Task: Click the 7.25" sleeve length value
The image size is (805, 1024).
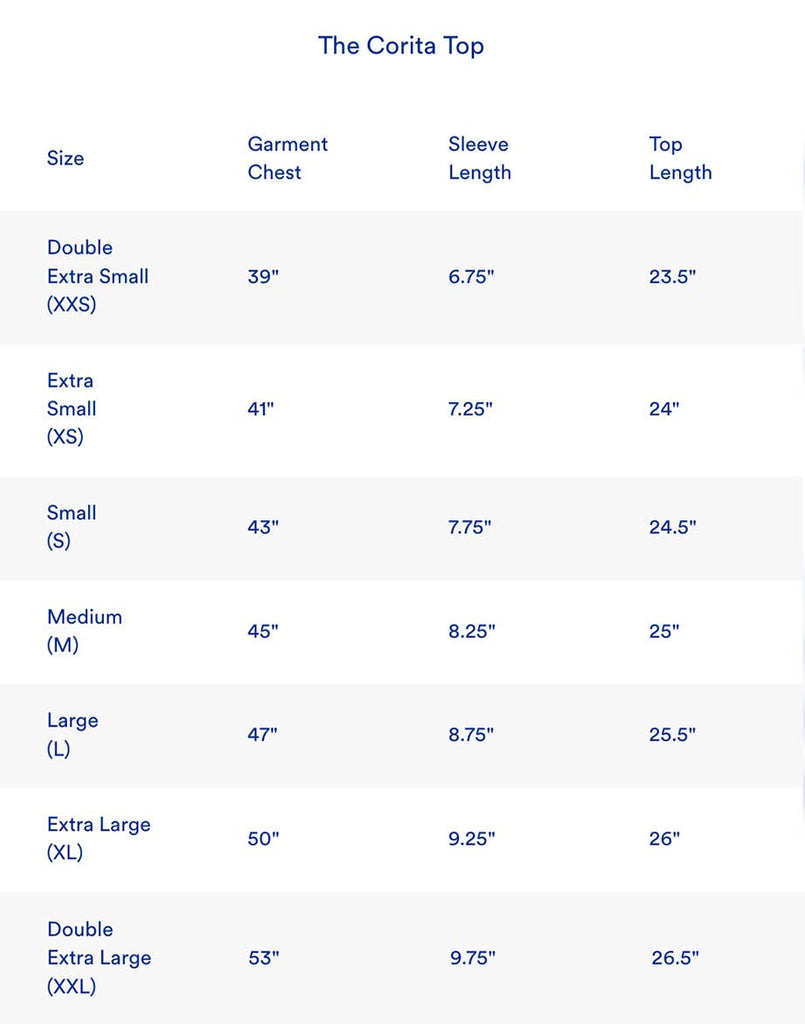Action: [x=470, y=409]
